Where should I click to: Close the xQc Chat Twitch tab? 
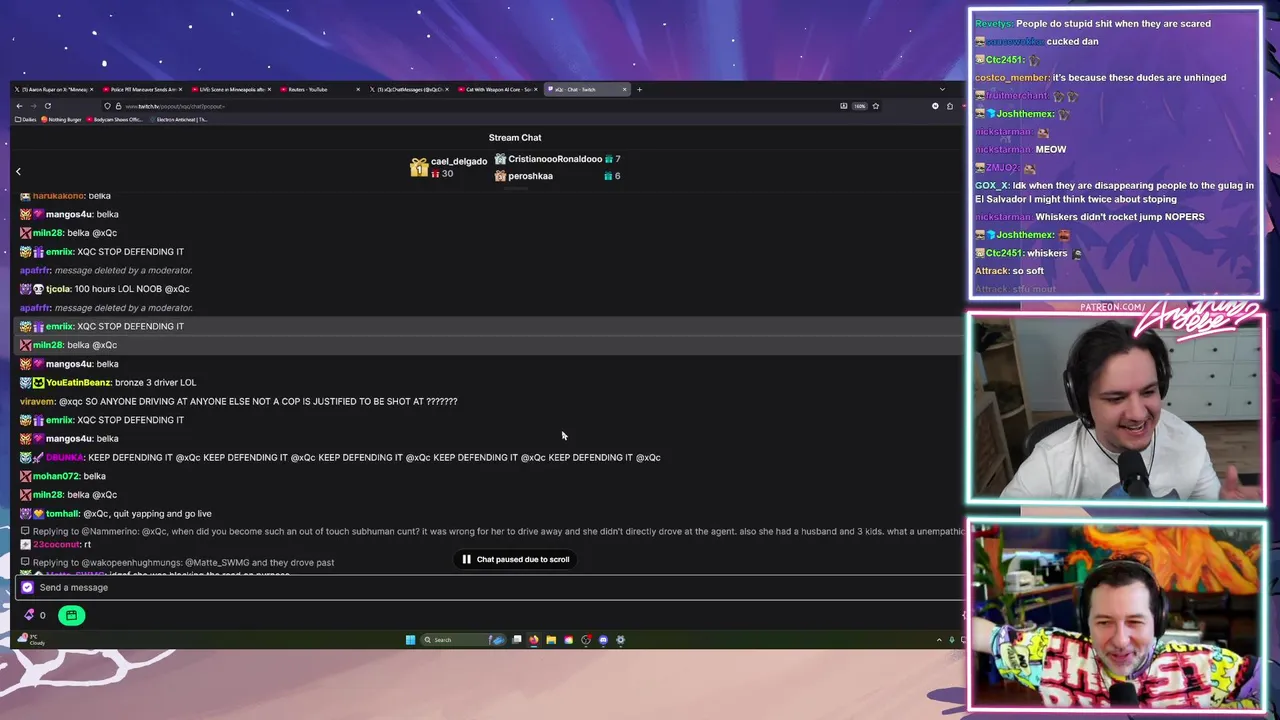pos(625,89)
